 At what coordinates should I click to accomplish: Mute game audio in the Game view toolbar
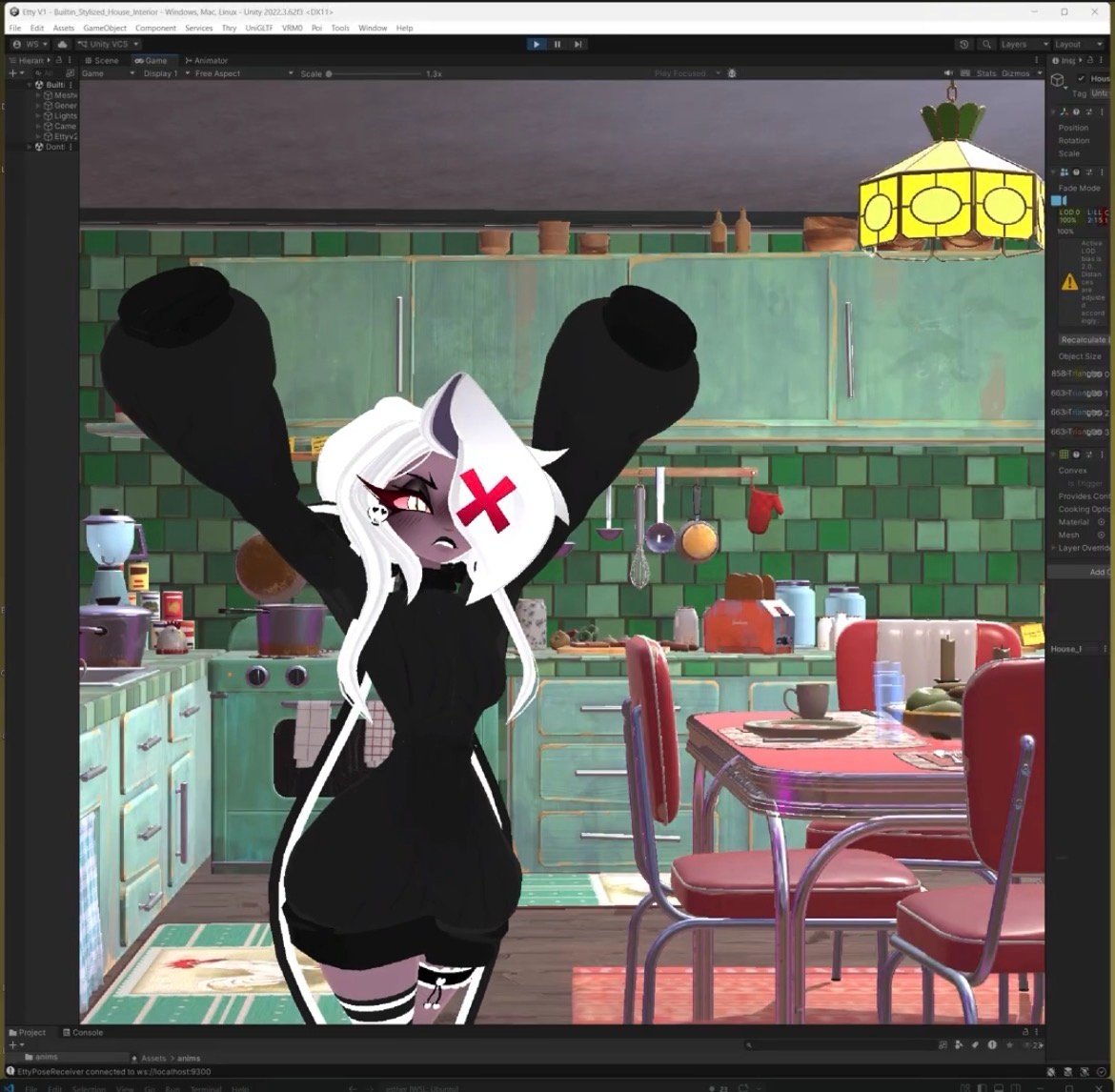(947, 73)
